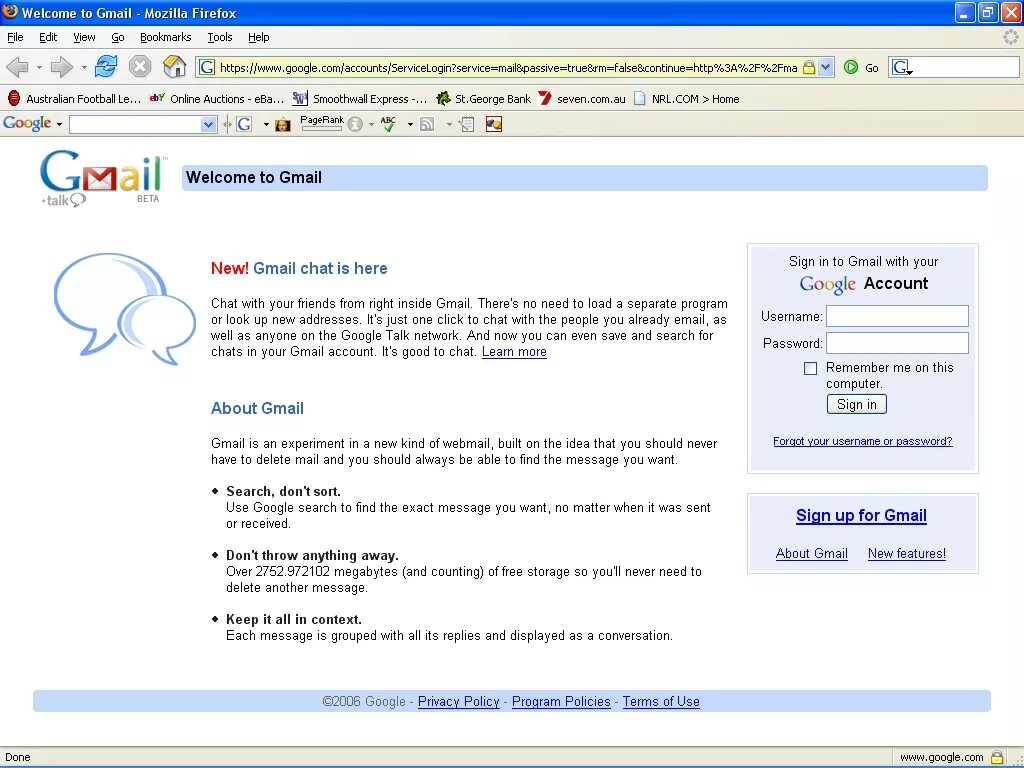Click the AutoFill form icon in Google toolbar
The image size is (1024, 768).
coord(467,124)
